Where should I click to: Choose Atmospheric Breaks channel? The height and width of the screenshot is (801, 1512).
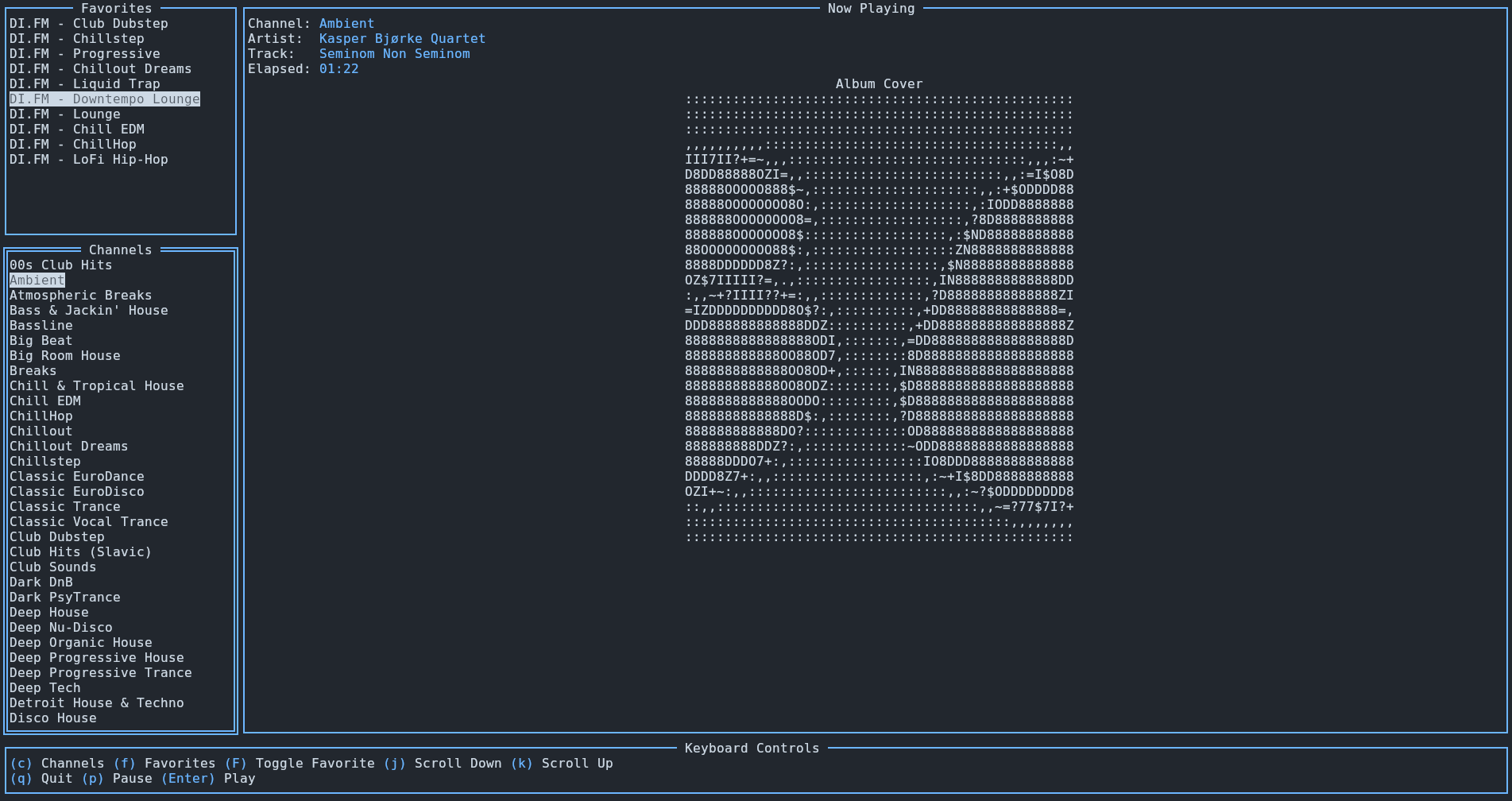click(x=81, y=295)
